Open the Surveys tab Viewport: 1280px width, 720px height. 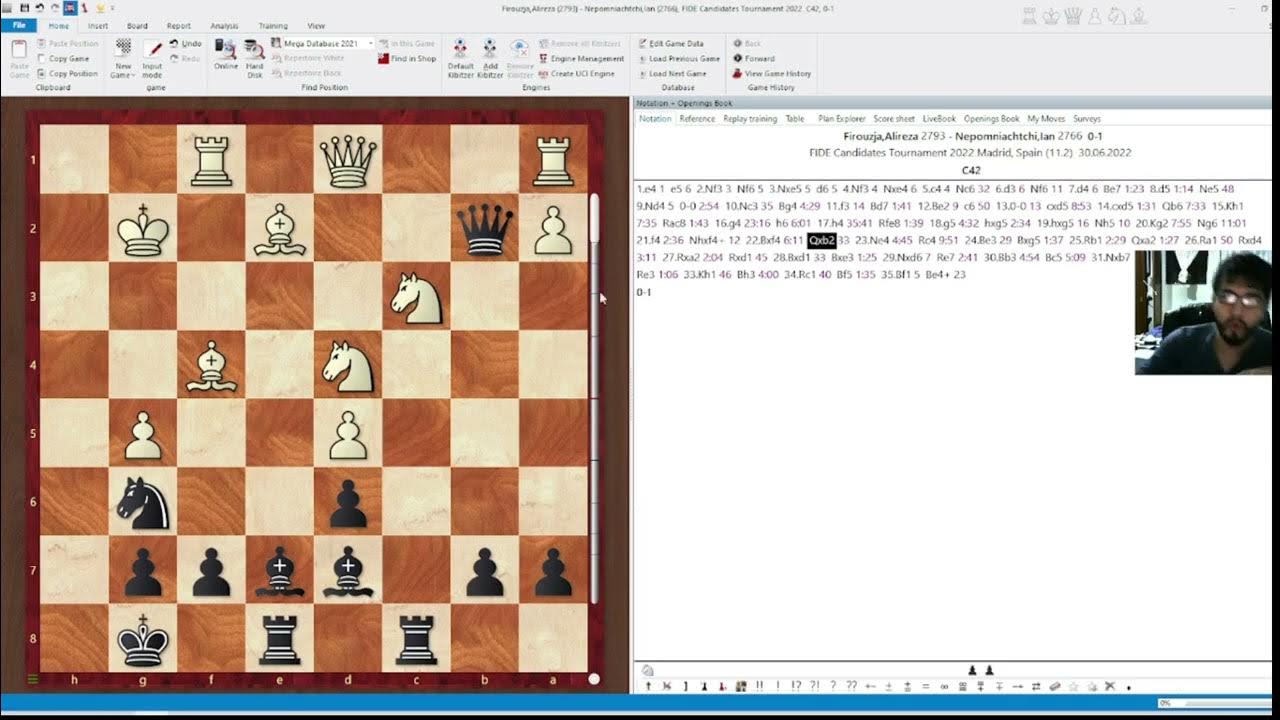pos(1087,119)
